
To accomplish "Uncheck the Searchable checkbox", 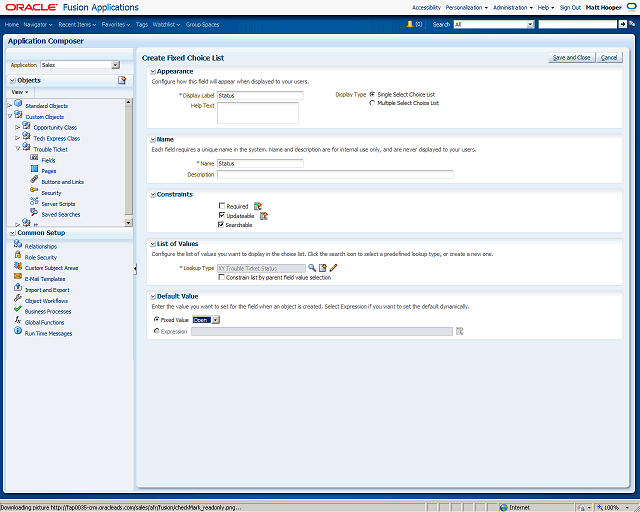I will [221, 225].
